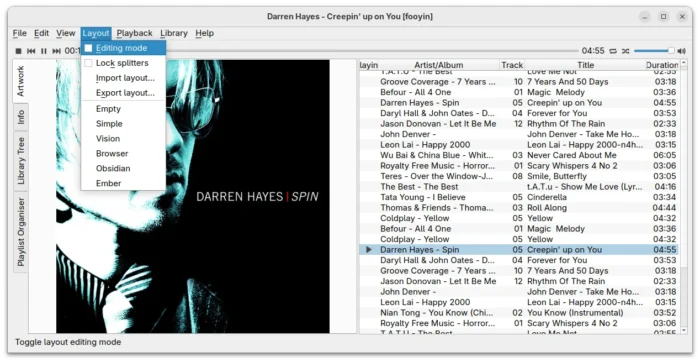Sort by Track column header
The width and height of the screenshot is (700, 362).
(x=512, y=65)
